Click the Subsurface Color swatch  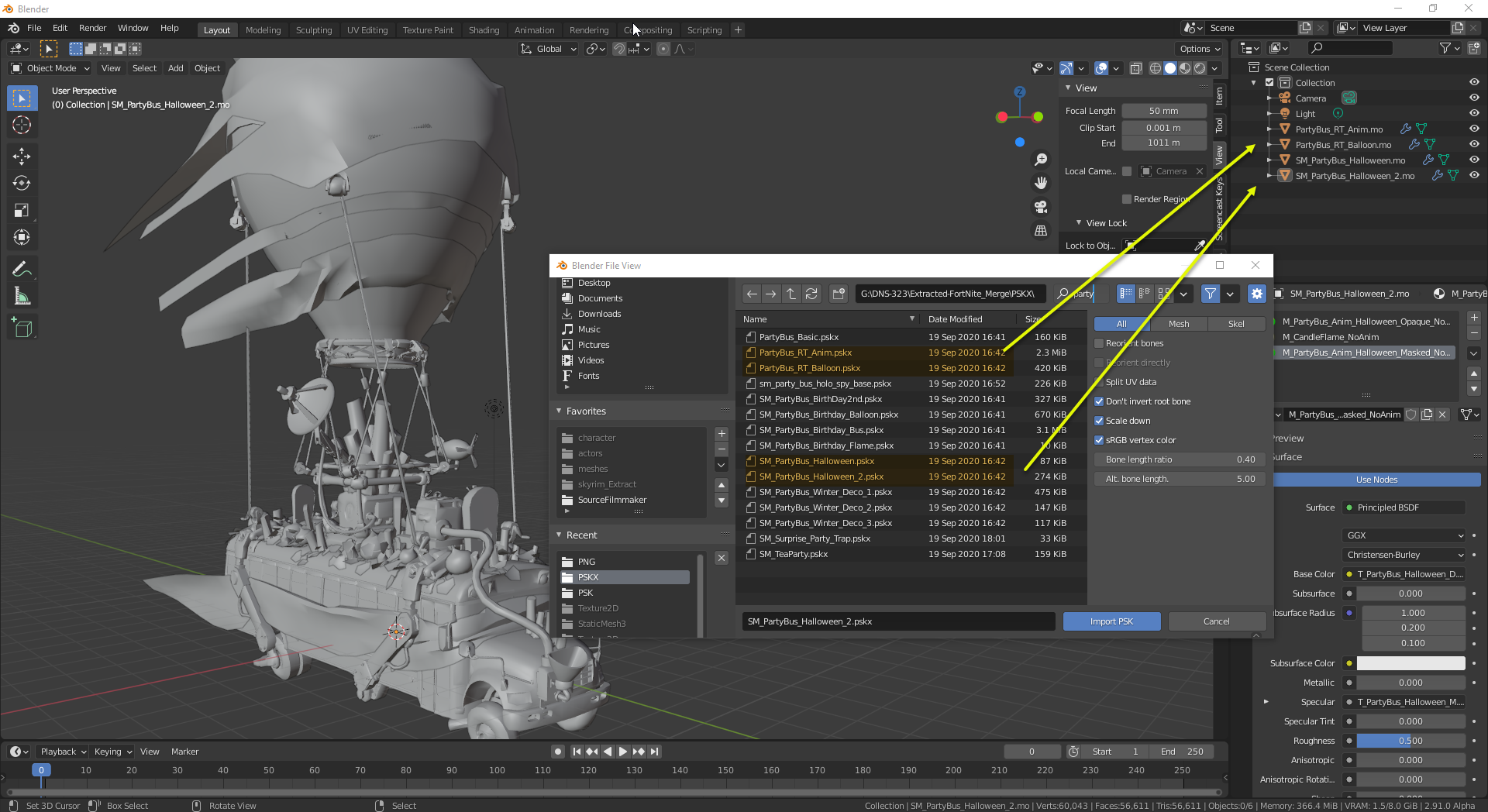1410,663
